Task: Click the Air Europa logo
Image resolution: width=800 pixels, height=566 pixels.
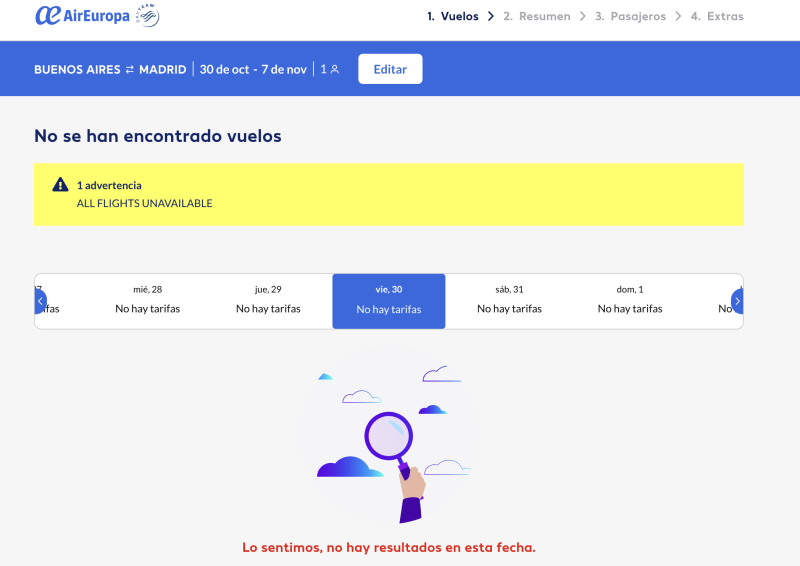Action: coord(82,16)
